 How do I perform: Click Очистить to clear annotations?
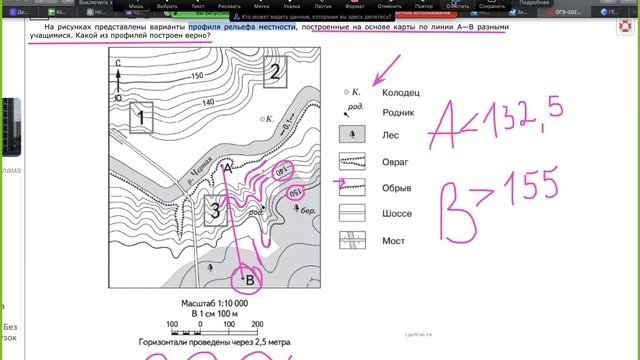(x=457, y=5)
